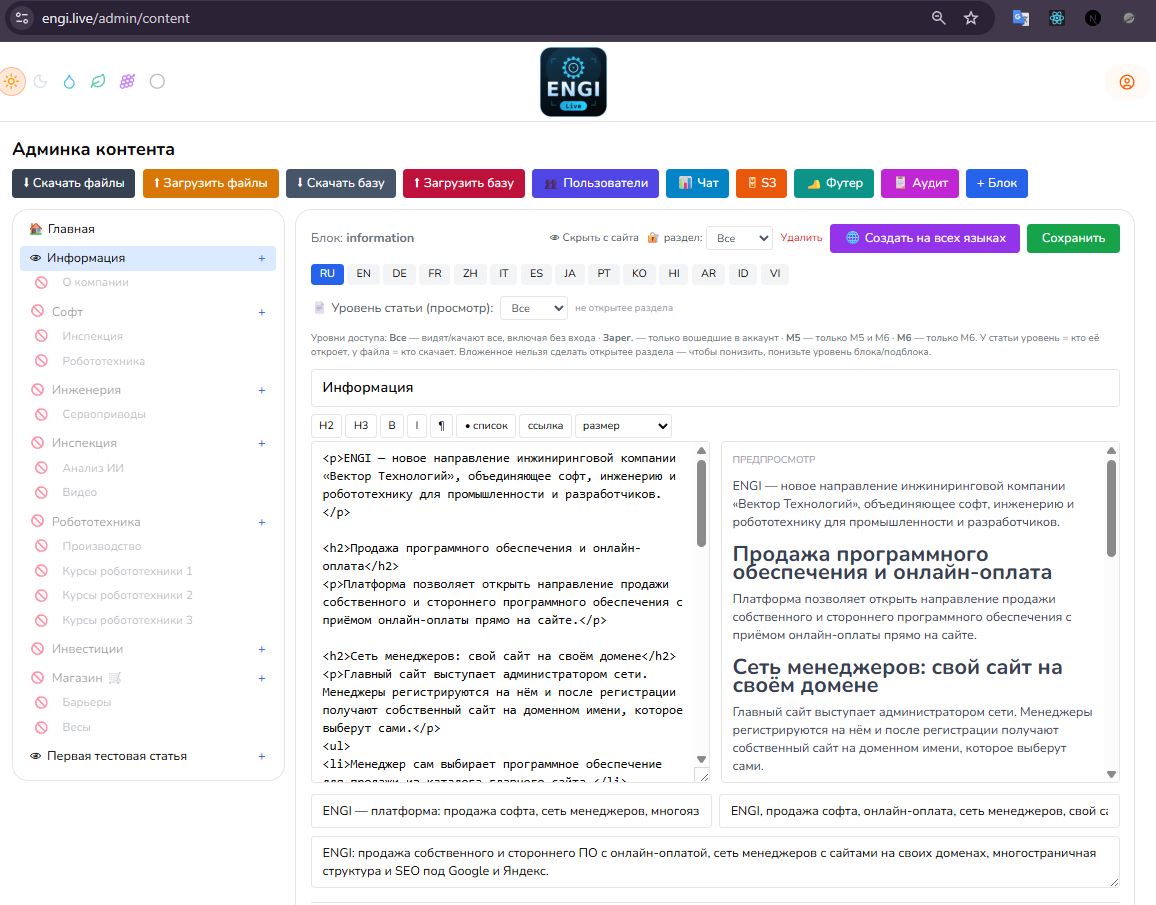
Task: Click the preview pane scrollbar thumb
Action: (x=1111, y=509)
